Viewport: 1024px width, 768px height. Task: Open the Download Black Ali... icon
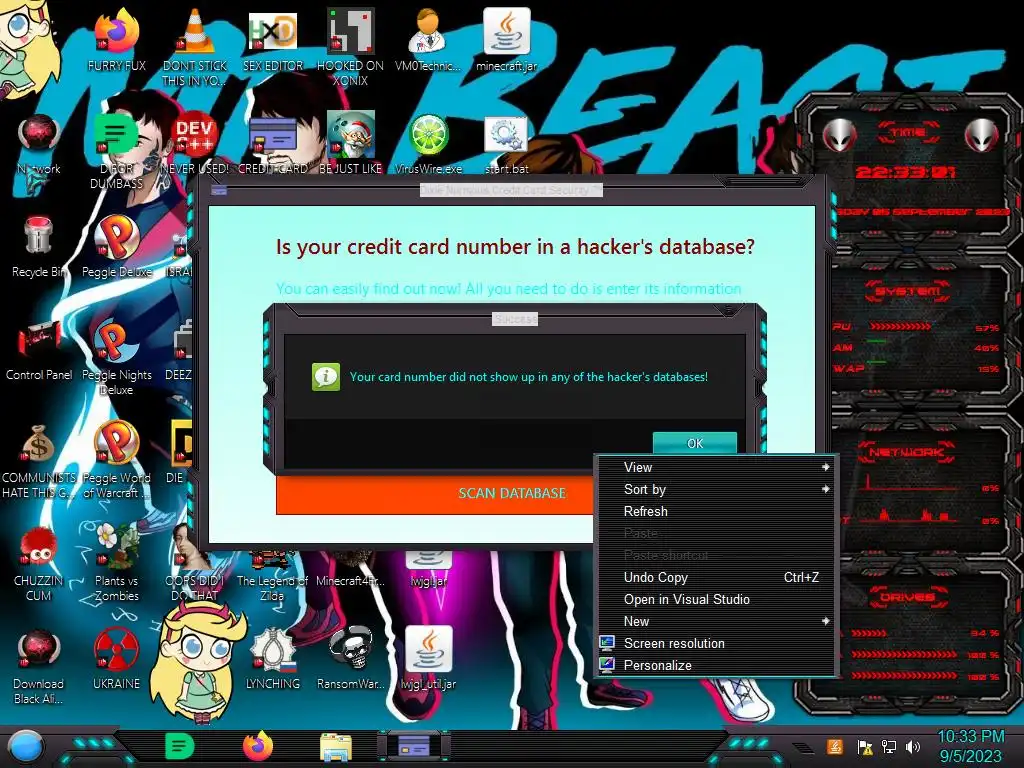[39, 650]
